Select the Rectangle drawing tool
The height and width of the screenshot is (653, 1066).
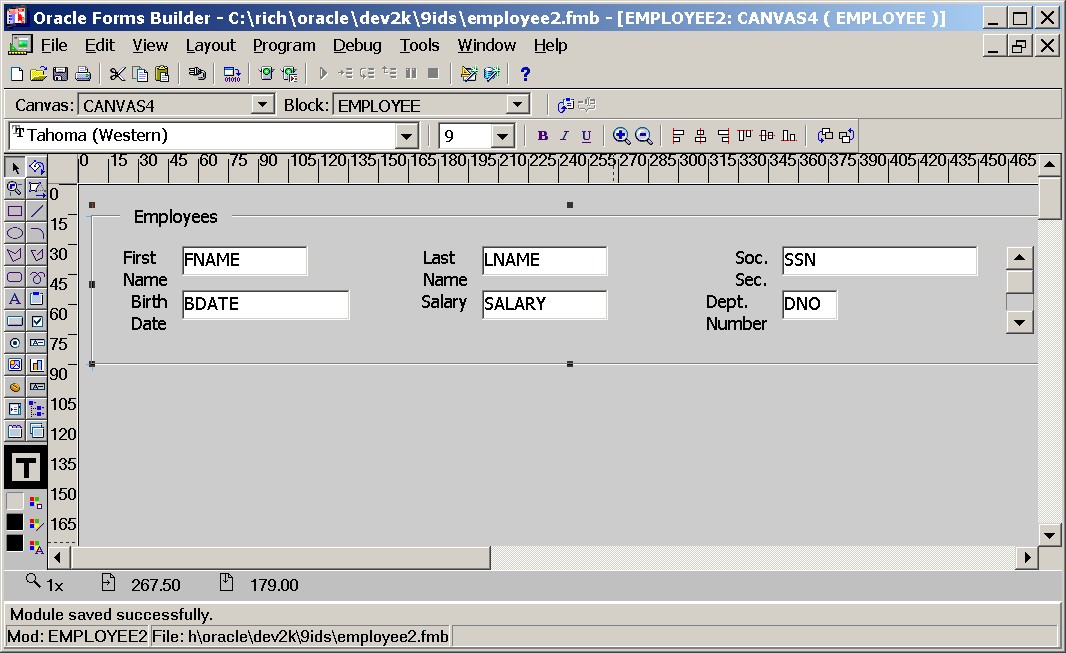click(x=14, y=211)
